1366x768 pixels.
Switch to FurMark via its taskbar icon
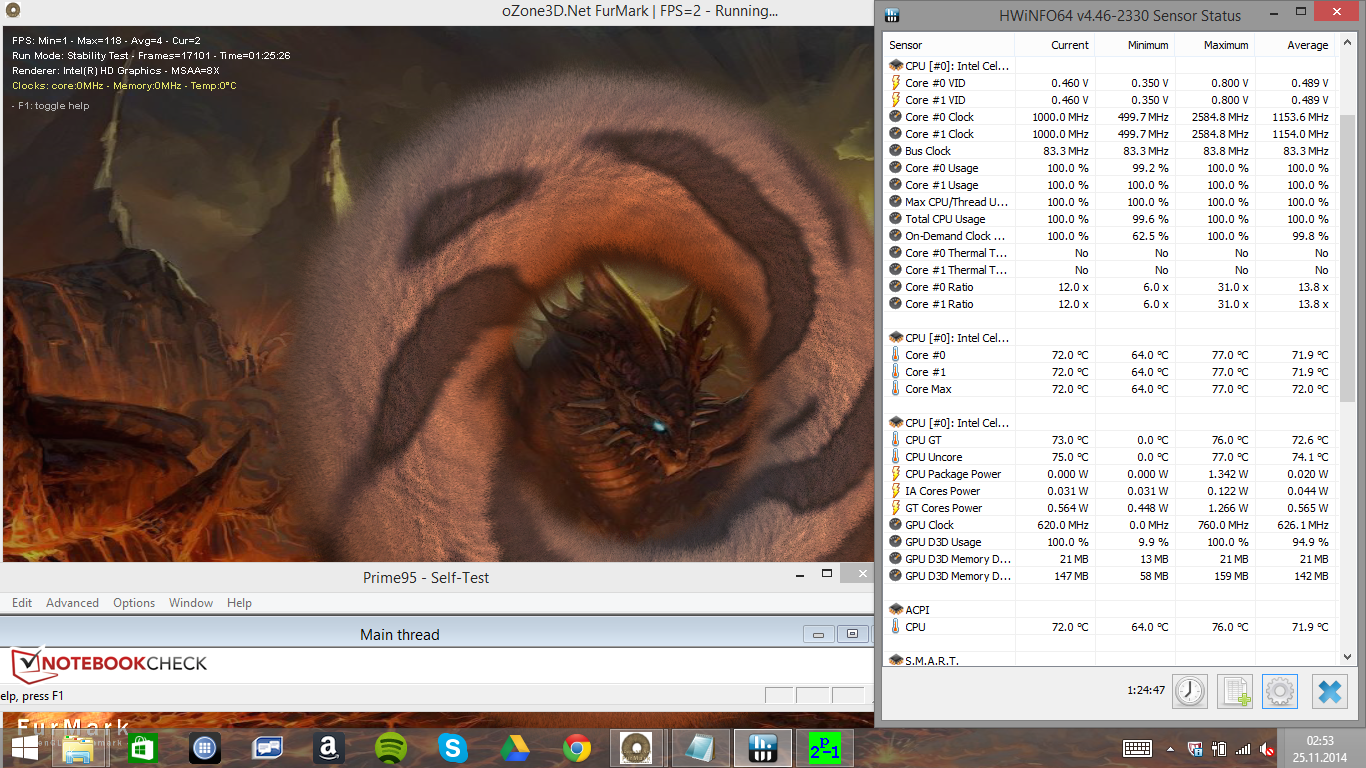(634, 748)
